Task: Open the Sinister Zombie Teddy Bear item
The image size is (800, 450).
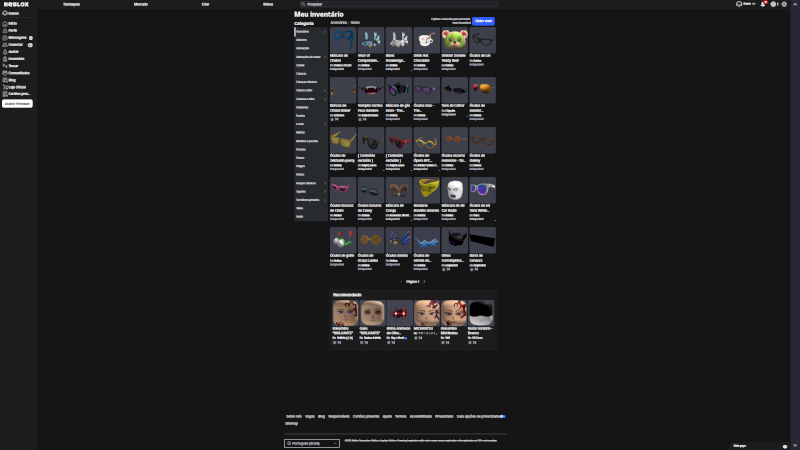Action: point(454,41)
